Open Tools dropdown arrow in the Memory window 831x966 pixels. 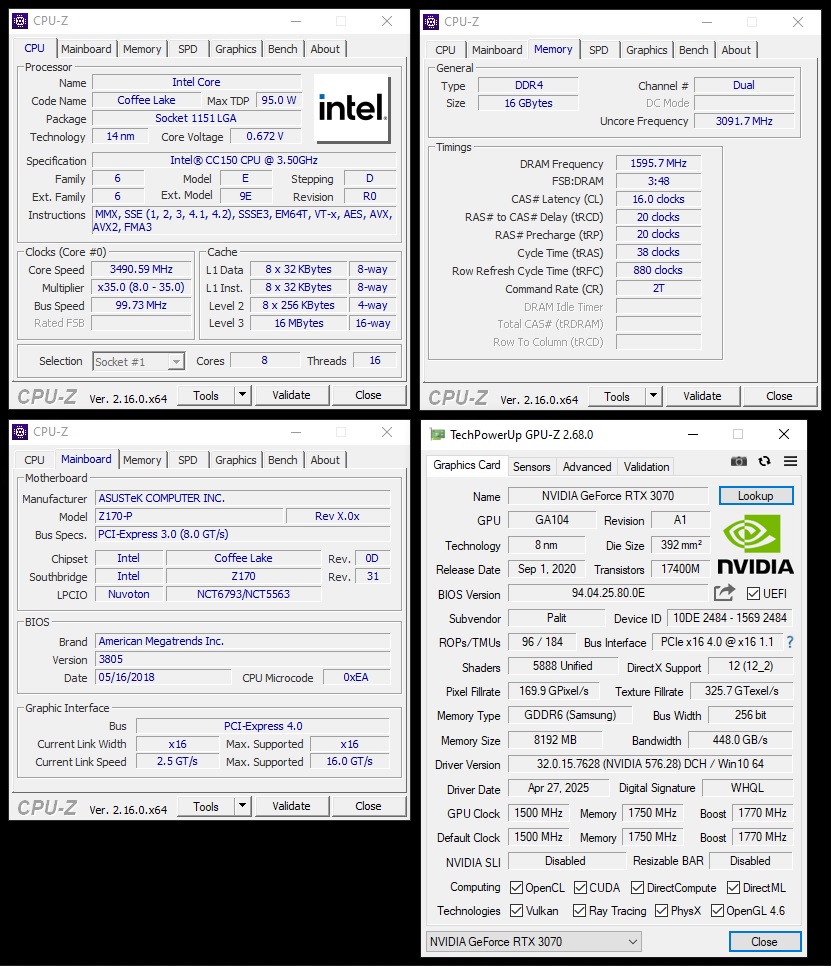click(654, 396)
